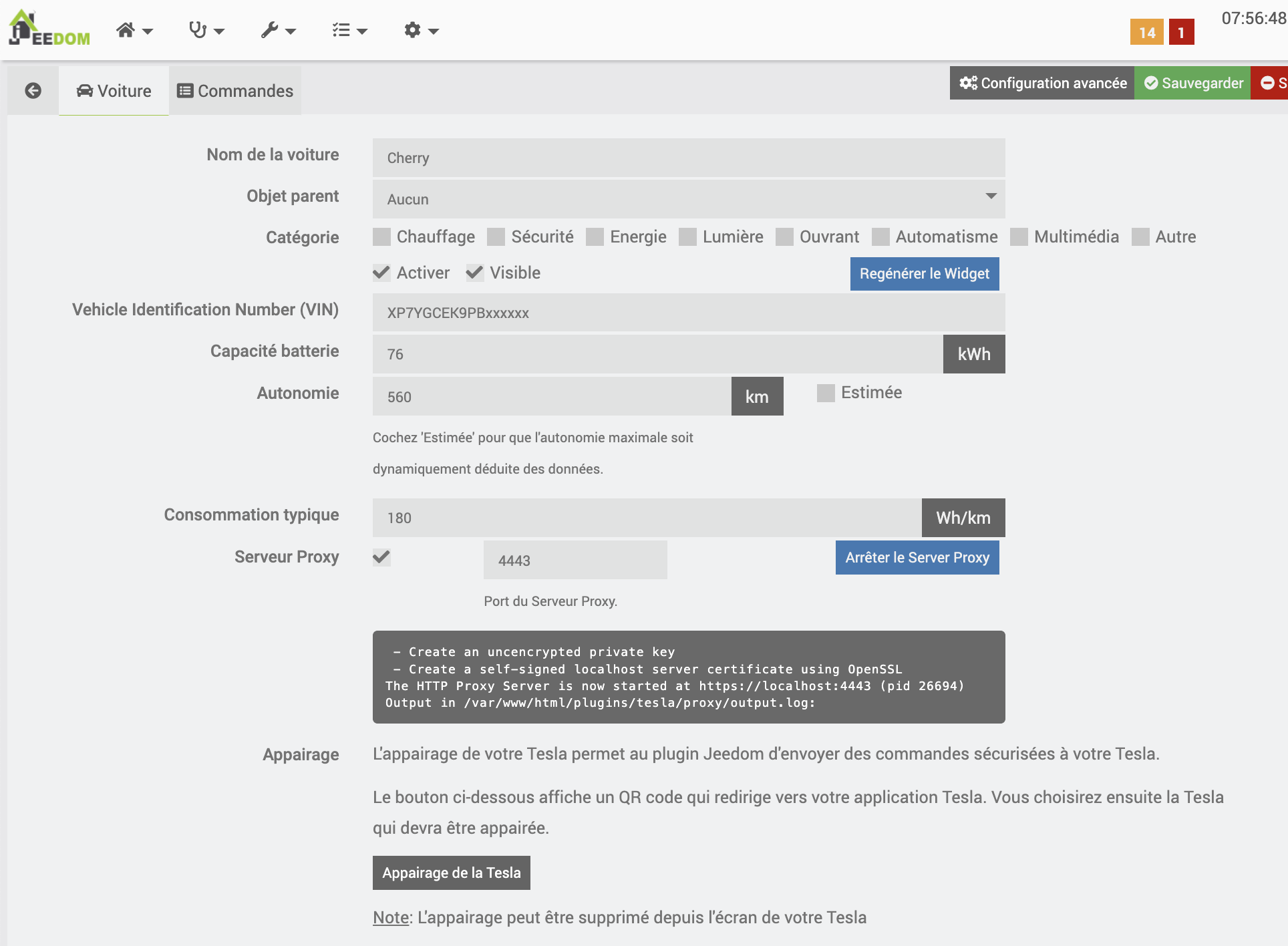1288x946 pixels.
Task: Click the Wh/km unit label
Action: point(963,518)
